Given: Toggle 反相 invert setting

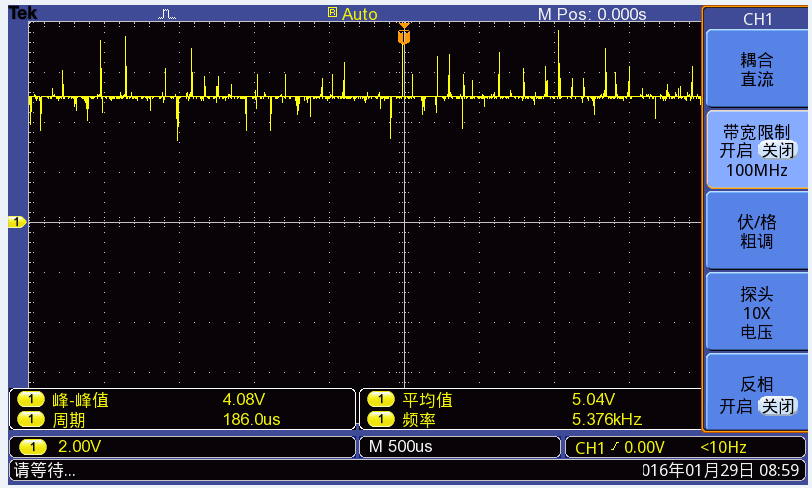Looking at the screenshot, I should coord(757,393).
